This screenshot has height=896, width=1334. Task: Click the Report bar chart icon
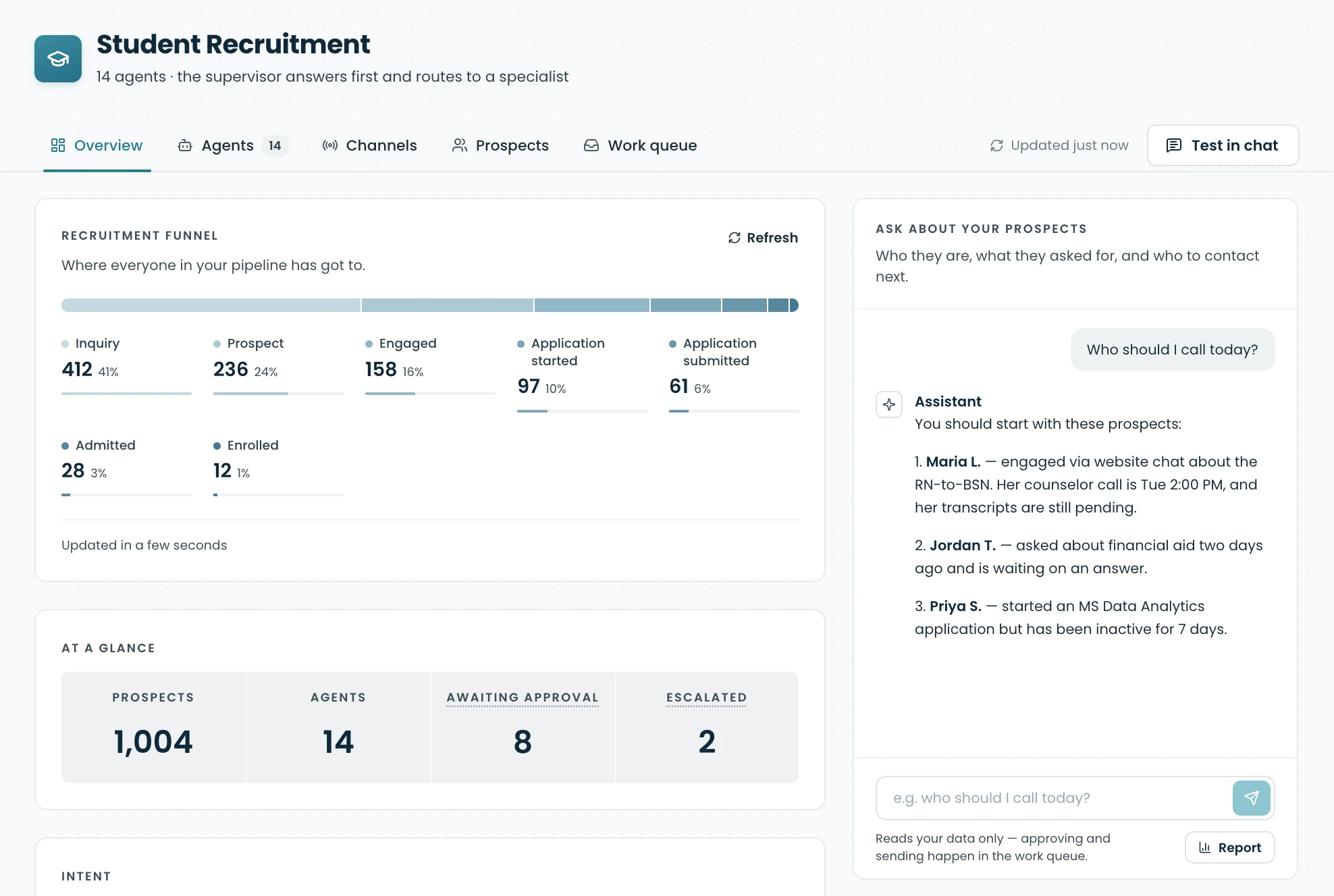(1204, 847)
